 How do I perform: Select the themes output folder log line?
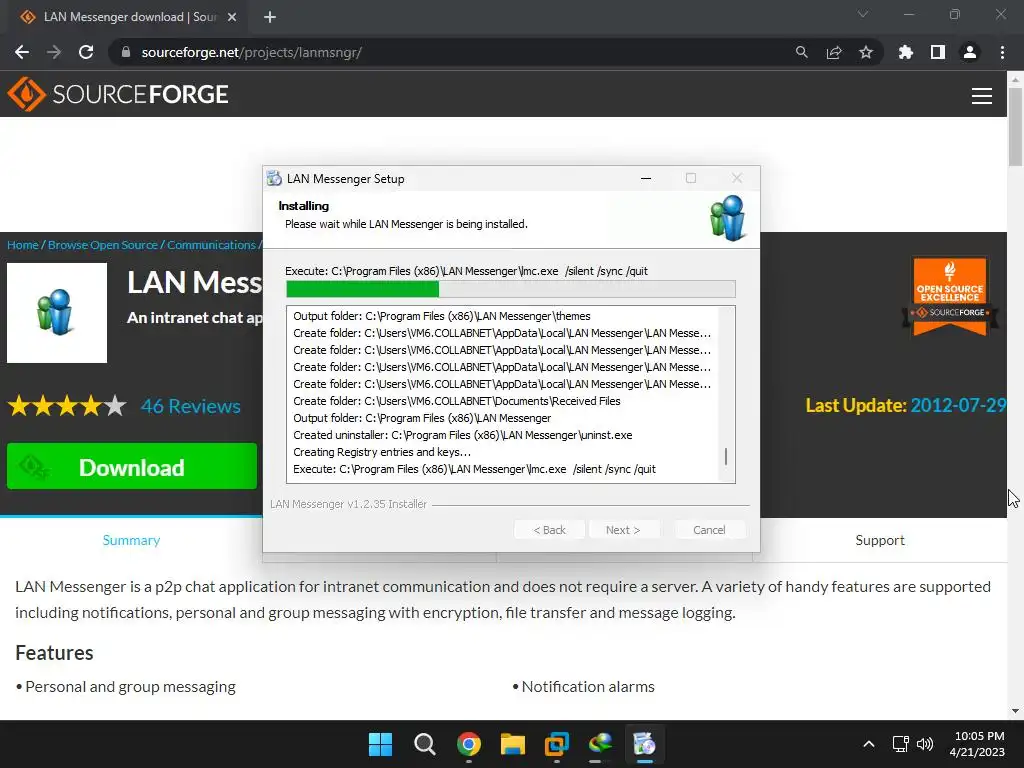[x=441, y=316]
